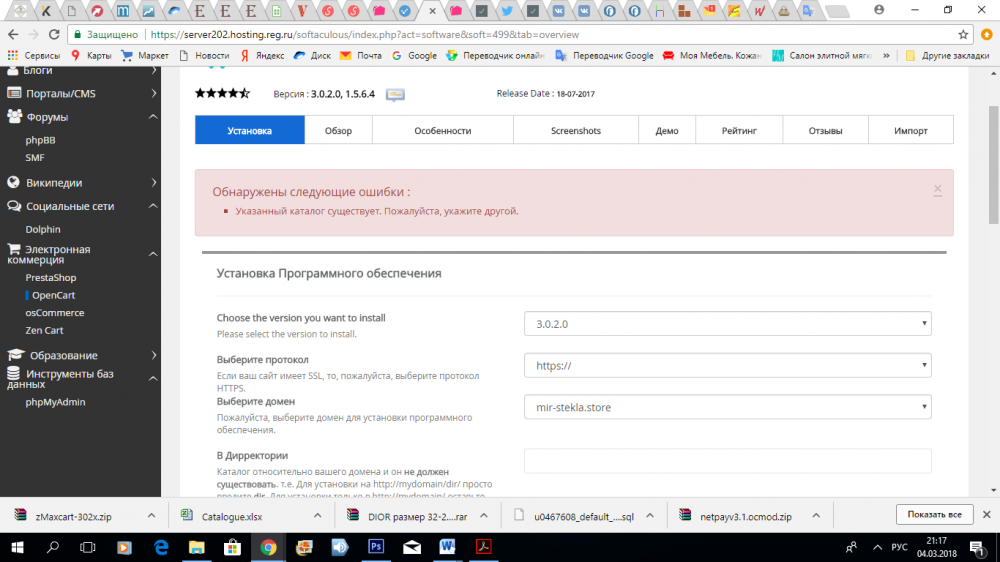
Task: Open Windows taskbar search
Action: [x=53, y=547]
